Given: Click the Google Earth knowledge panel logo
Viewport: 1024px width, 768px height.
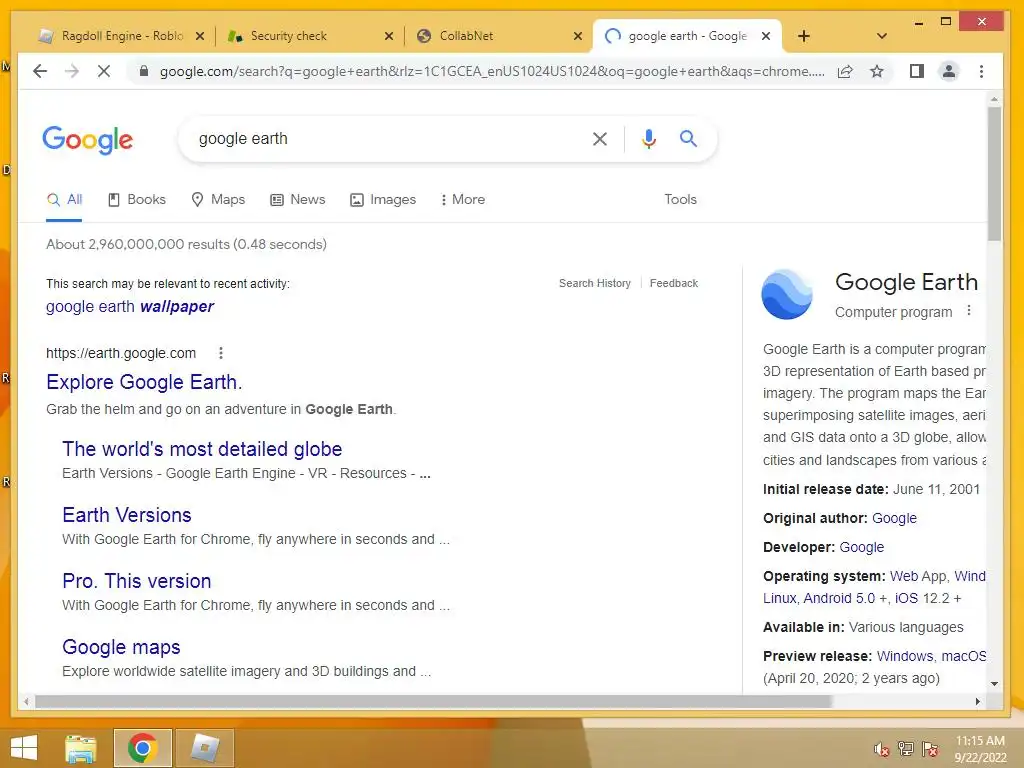Looking at the screenshot, I should (x=787, y=294).
